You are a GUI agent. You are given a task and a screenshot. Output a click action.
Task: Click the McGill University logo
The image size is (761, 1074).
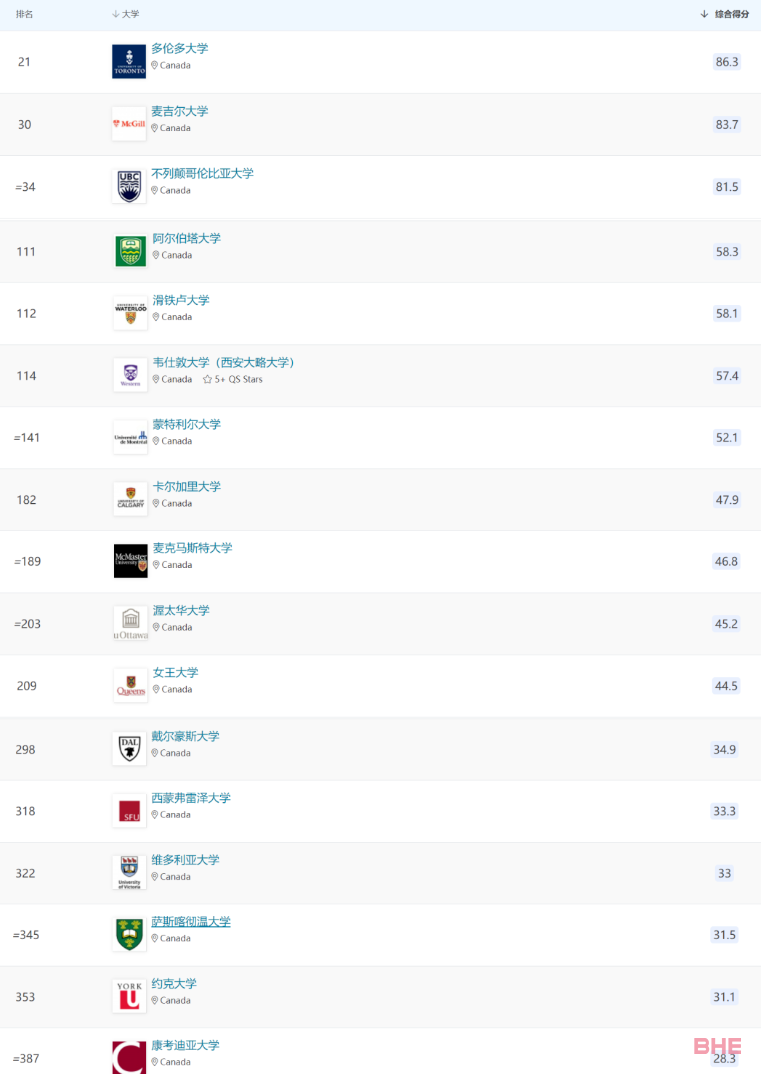(x=129, y=124)
